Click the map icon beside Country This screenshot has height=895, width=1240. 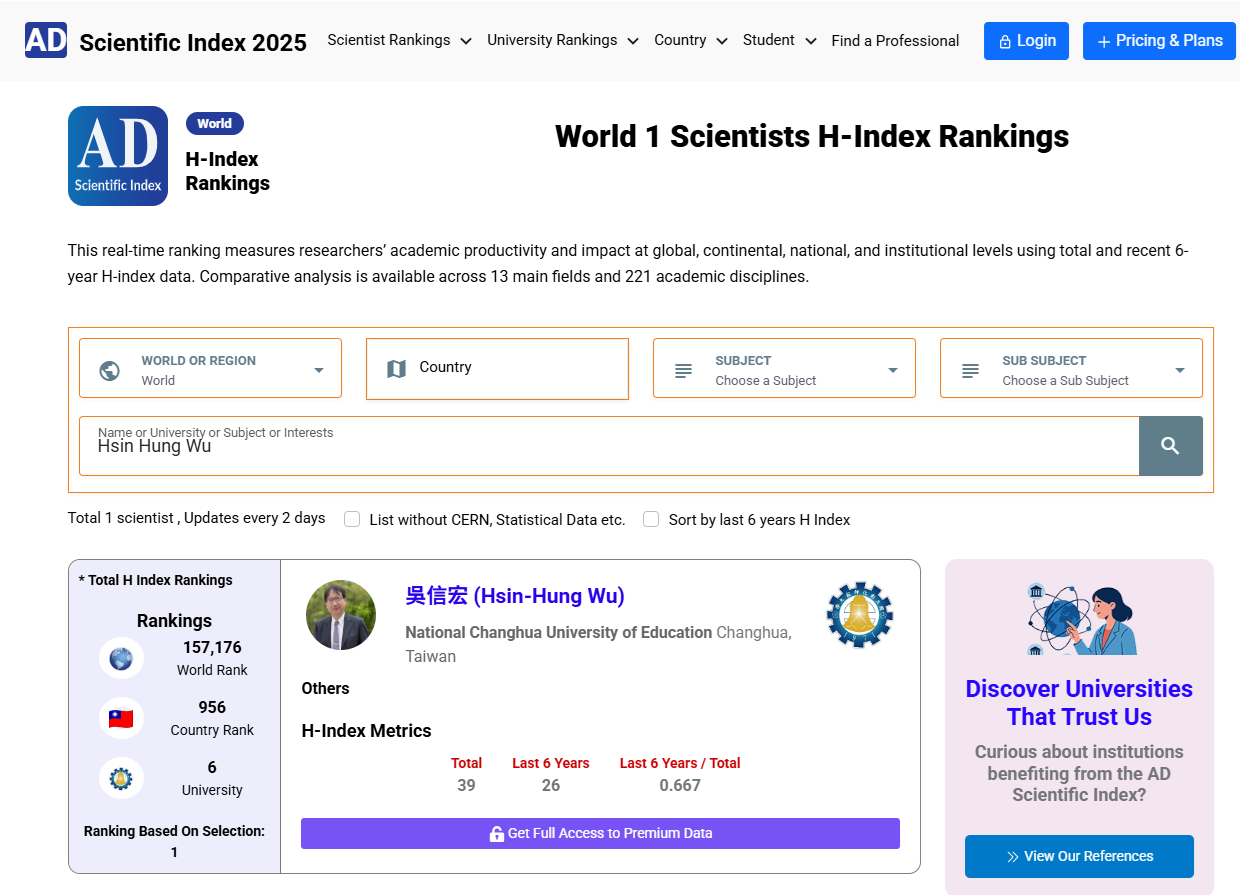(396, 369)
